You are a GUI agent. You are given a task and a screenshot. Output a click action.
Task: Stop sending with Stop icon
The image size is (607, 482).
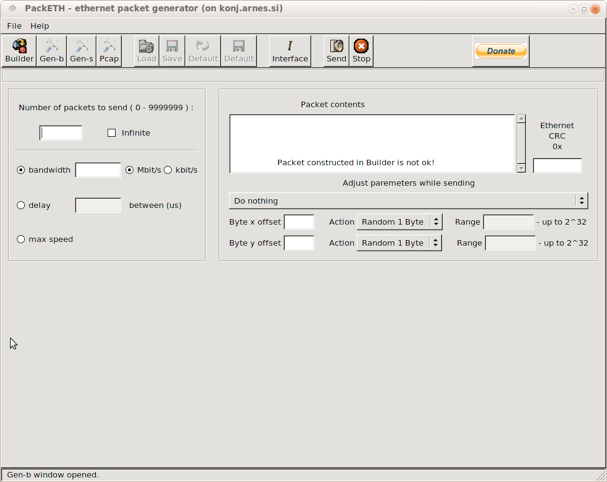coord(361,51)
